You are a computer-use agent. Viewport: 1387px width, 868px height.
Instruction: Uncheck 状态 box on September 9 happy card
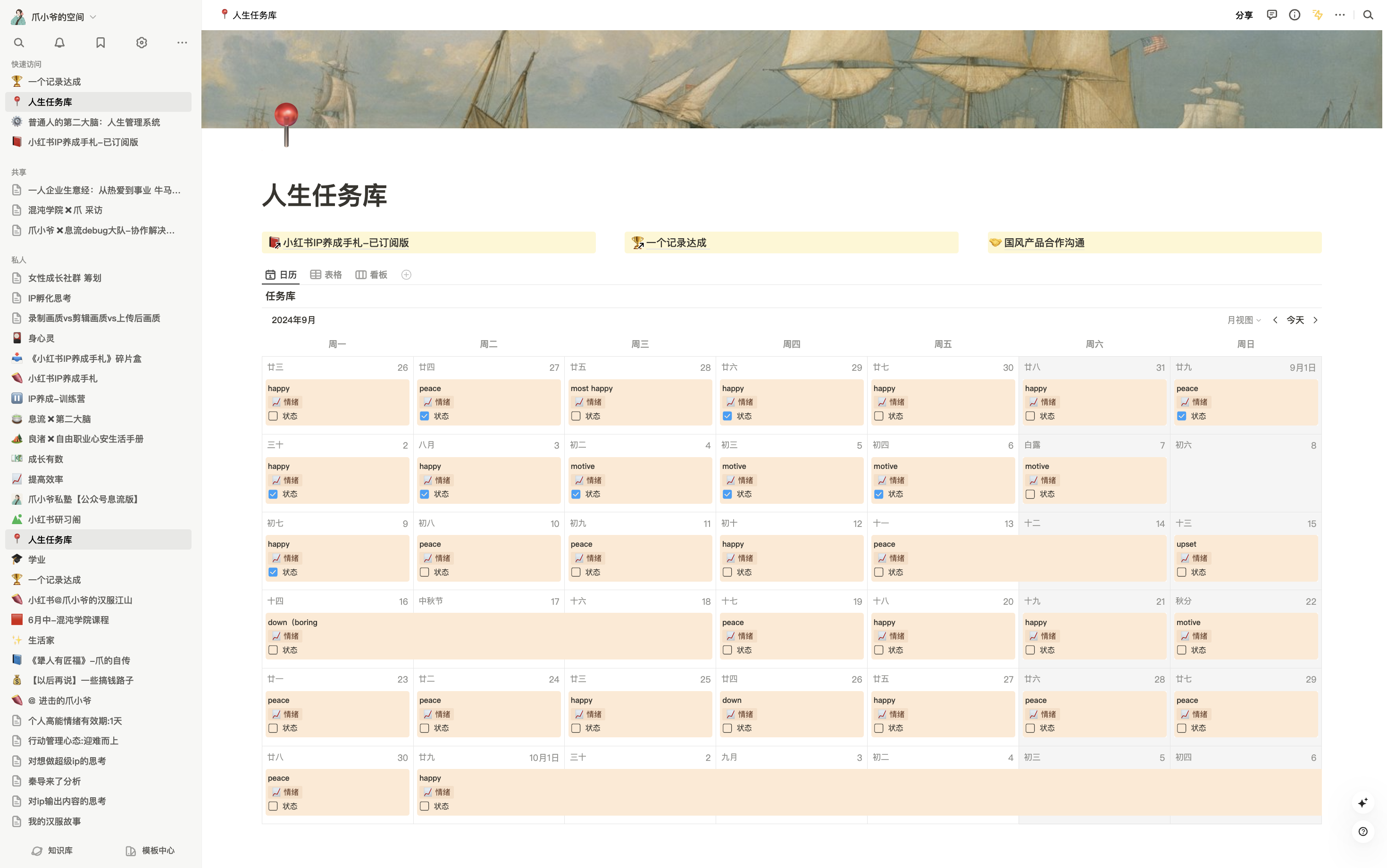coord(273,572)
